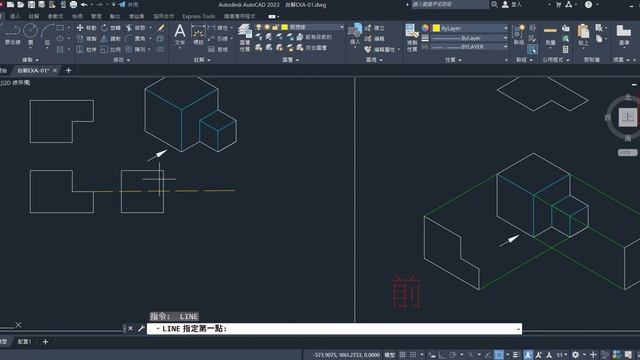Screen dimensions: 640x360
Task: Expand the Layers (圖層) panel
Action: (x=291, y=60)
